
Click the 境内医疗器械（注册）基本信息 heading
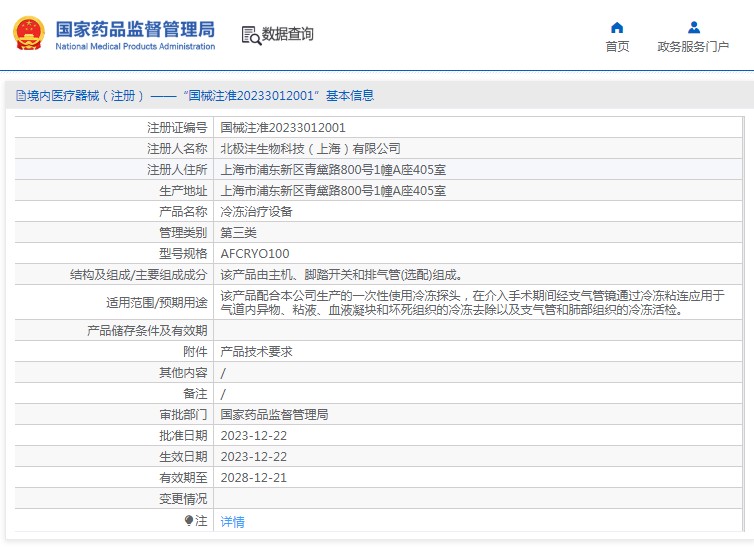[x=201, y=95]
